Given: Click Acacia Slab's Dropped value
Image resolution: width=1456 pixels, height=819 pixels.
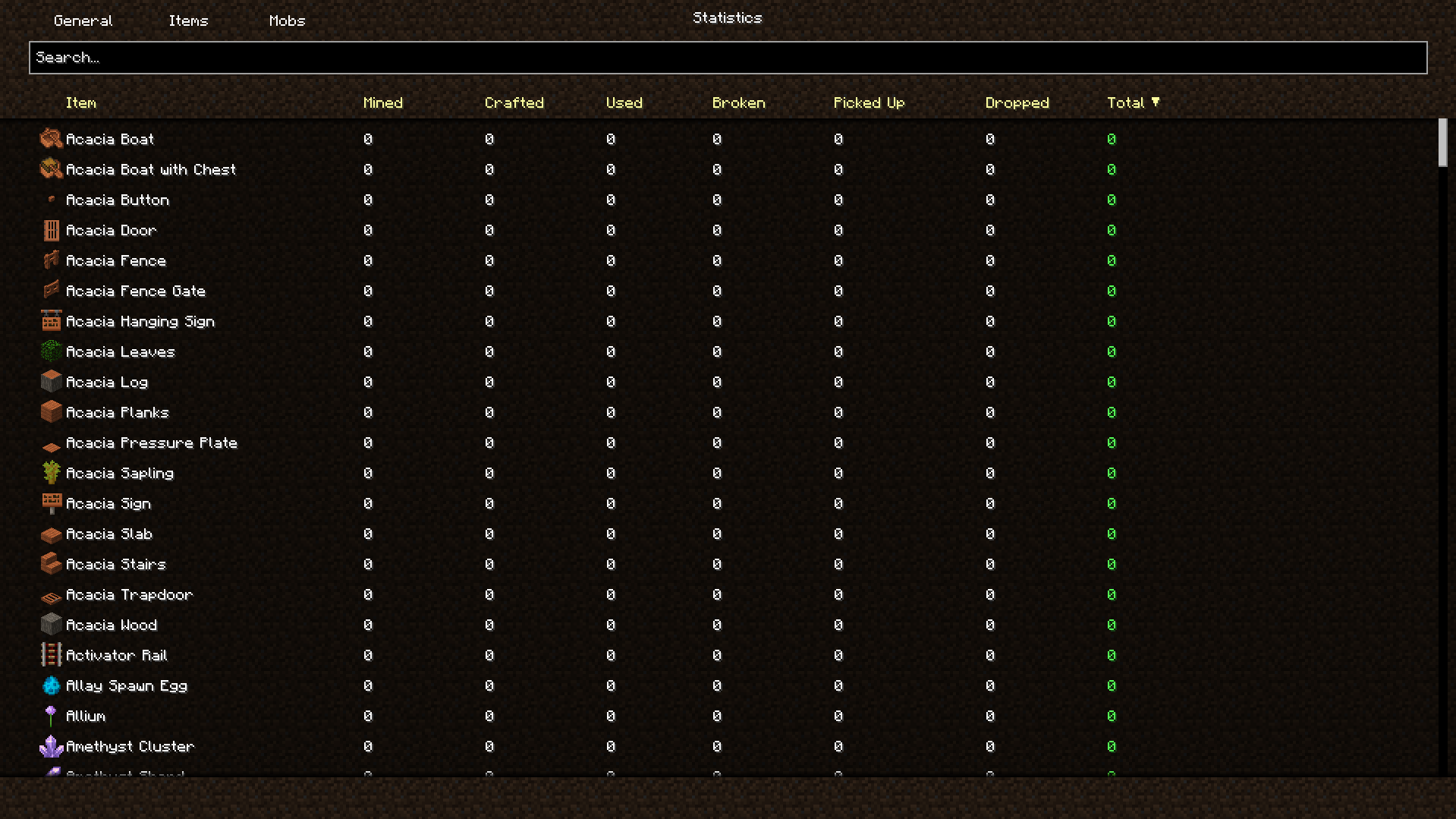Looking at the screenshot, I should 990,534.
